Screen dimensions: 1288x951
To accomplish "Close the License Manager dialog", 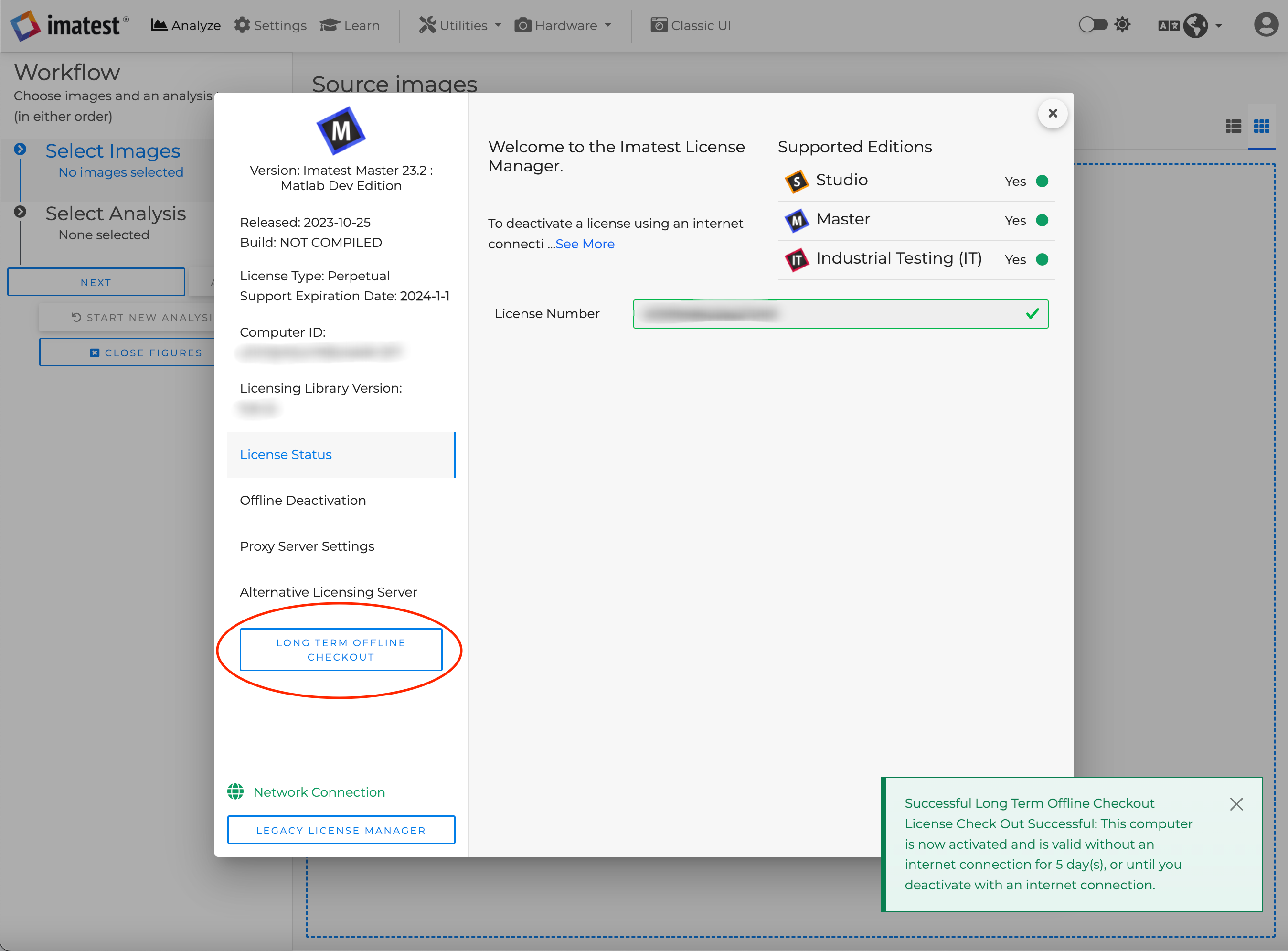I will click(x=1053, y=113).
